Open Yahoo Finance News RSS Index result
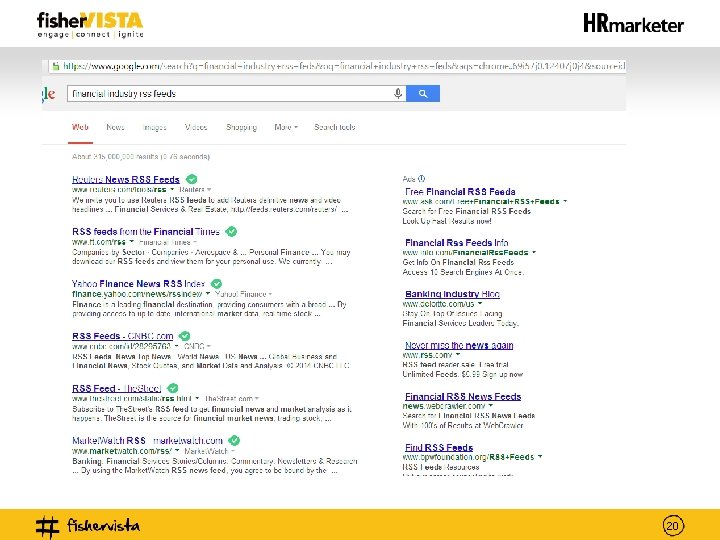This screenshot has height=540, width=720. (138, 284)
